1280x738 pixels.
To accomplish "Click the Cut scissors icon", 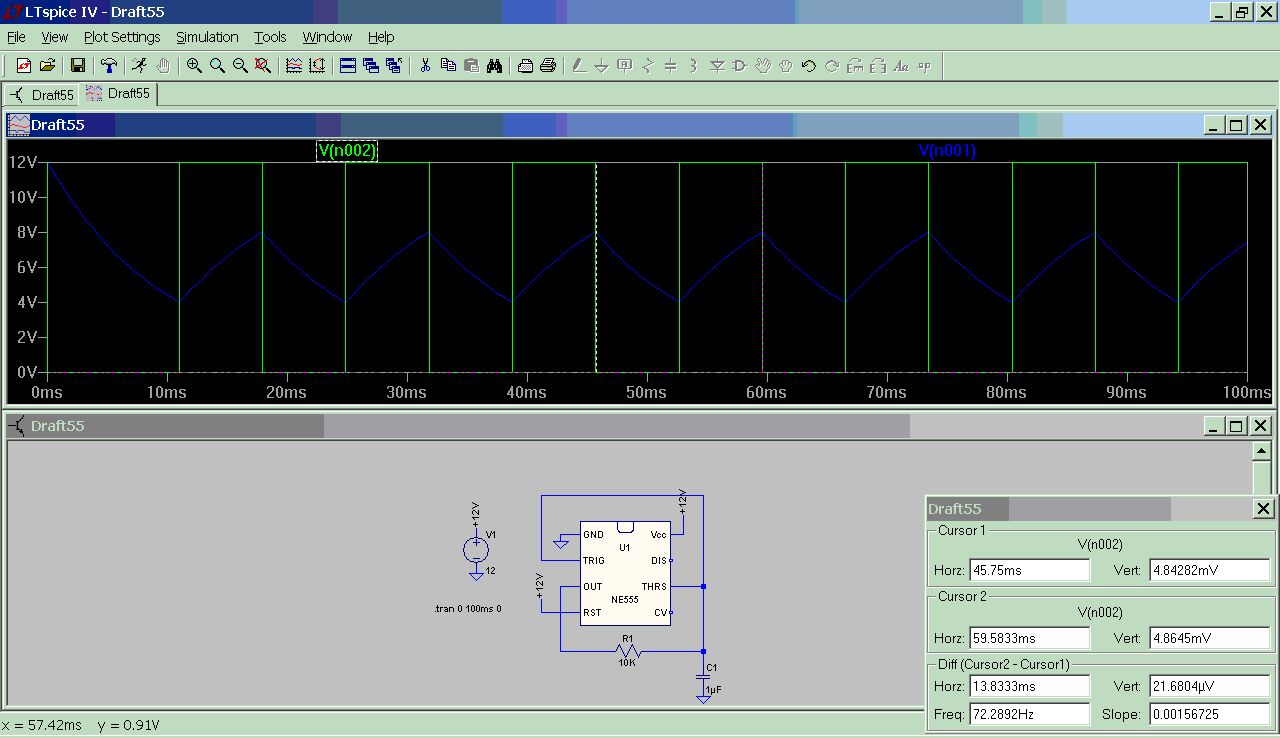I will coord(425,66).
